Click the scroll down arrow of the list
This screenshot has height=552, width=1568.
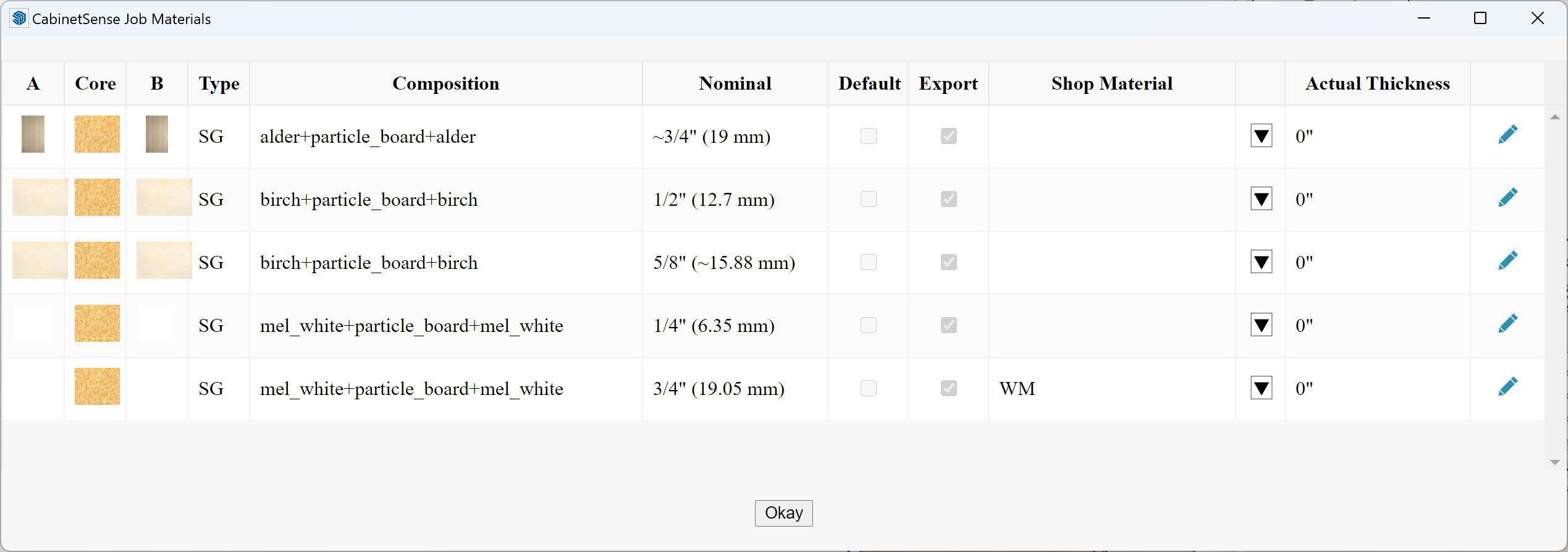click(1555, 462)
